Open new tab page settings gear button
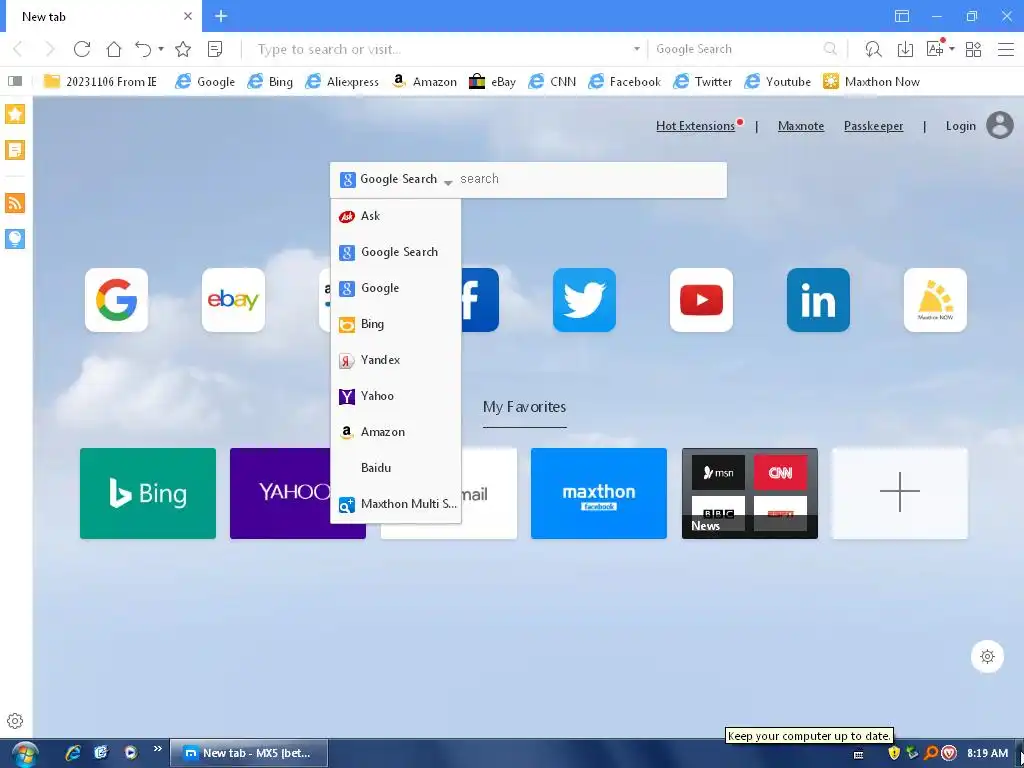This screenshot has height=768, width=1024. point(987,656)
